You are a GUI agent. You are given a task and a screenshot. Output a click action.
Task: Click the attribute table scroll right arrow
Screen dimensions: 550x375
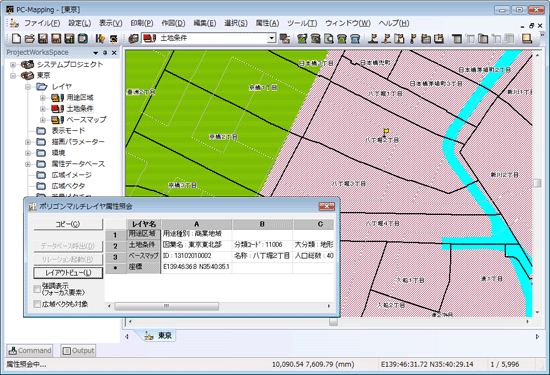click(329, 306)
